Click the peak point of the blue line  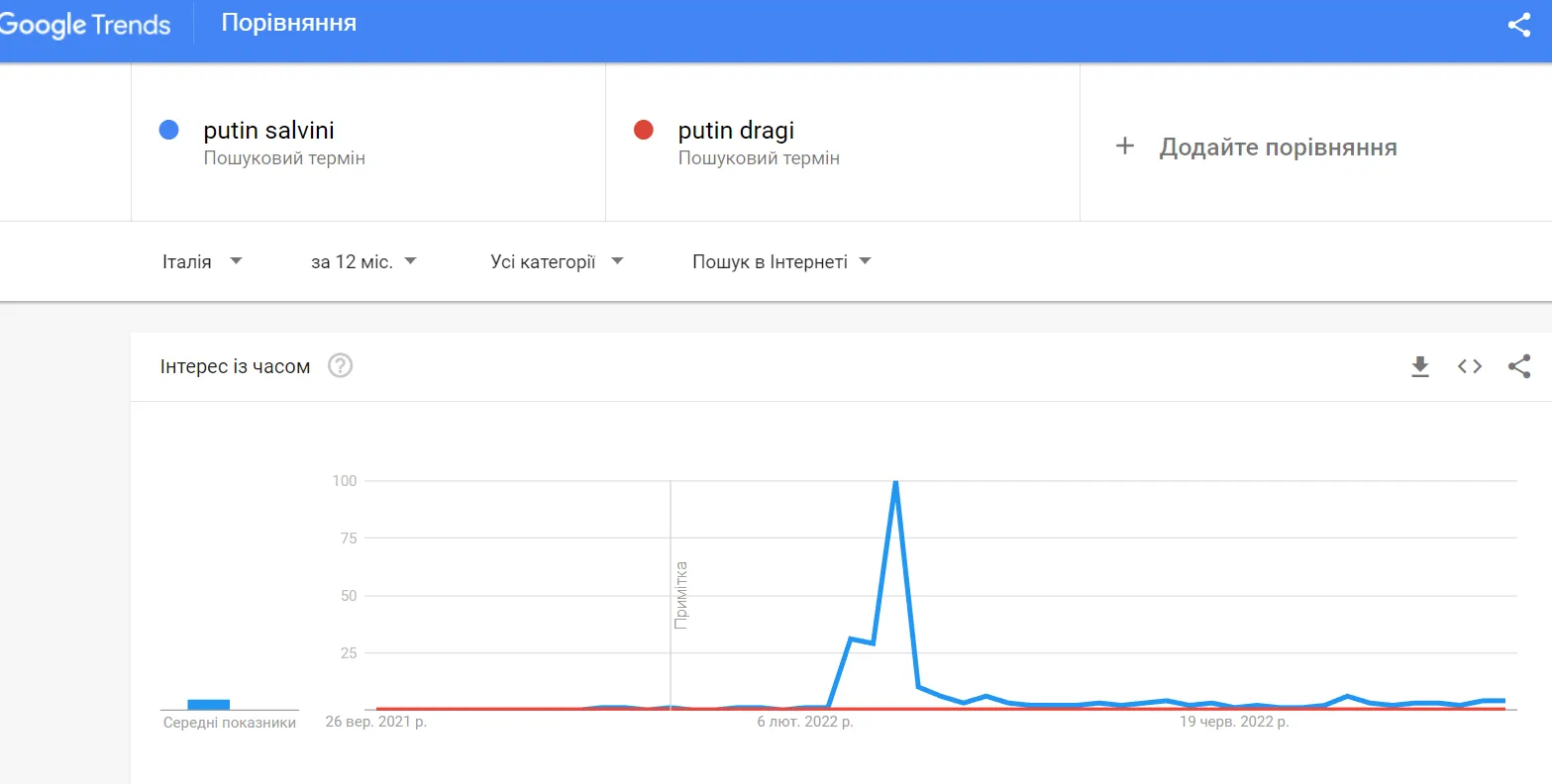click(895, 482)
